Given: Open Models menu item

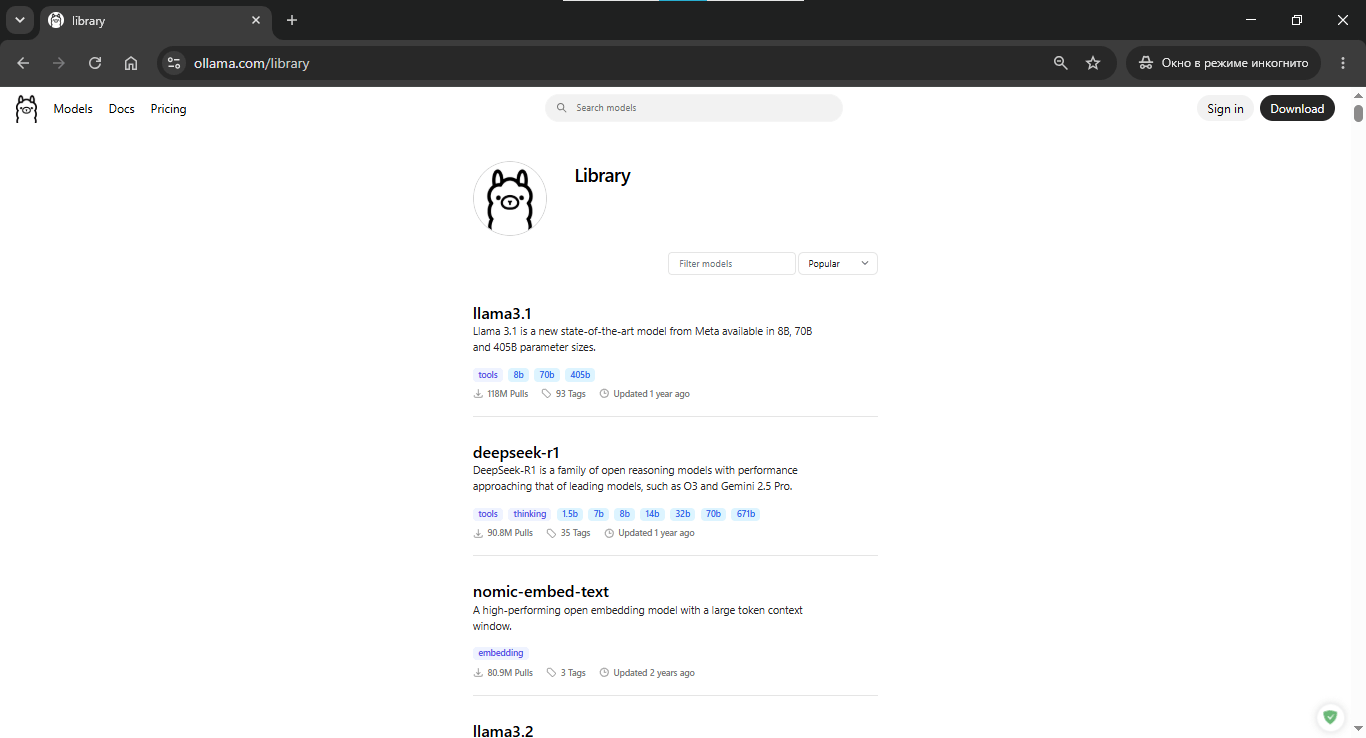Looking at the screenshot, I should pos(73,109).
